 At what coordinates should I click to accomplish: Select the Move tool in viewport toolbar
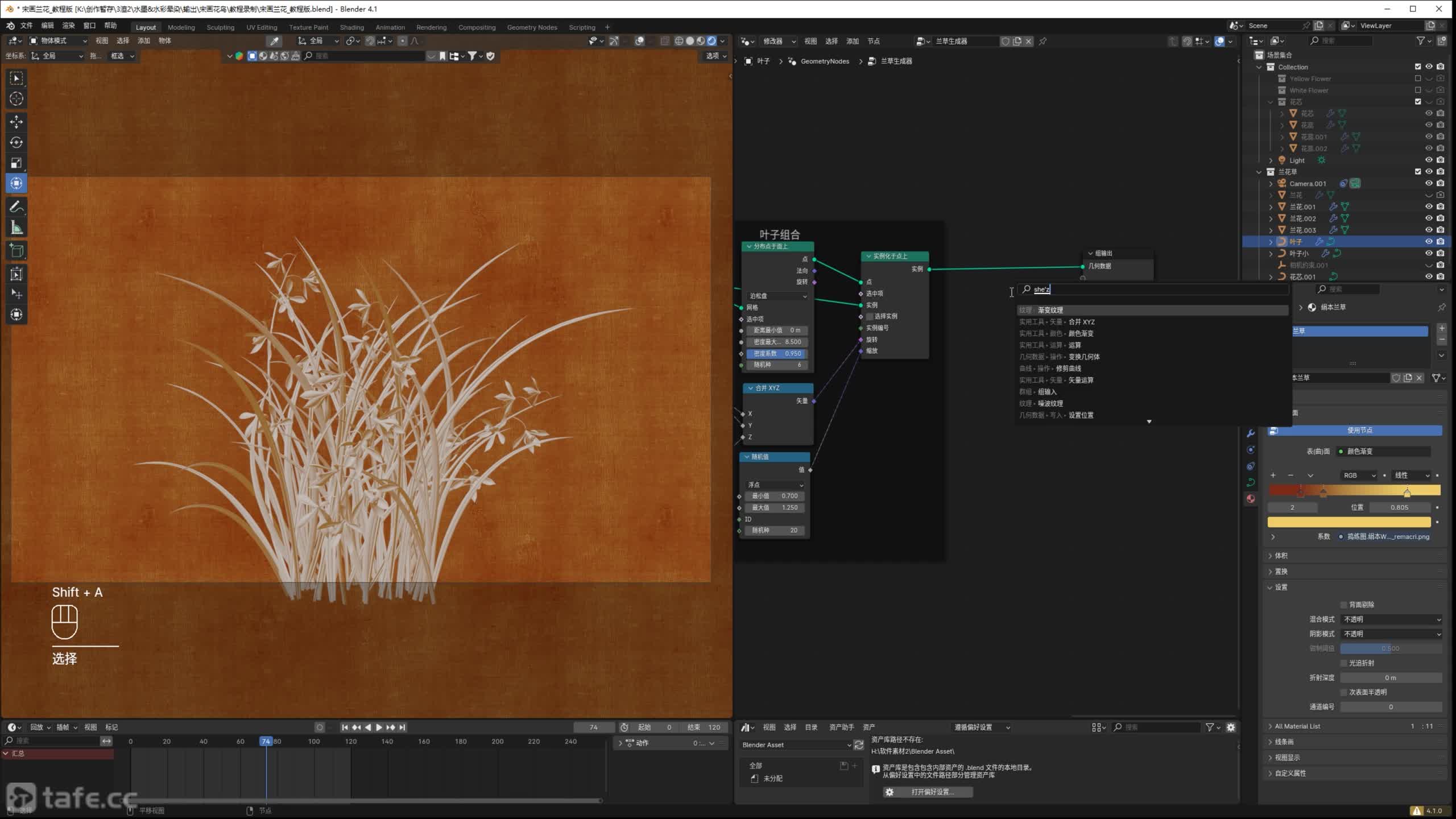pos(16,122)
